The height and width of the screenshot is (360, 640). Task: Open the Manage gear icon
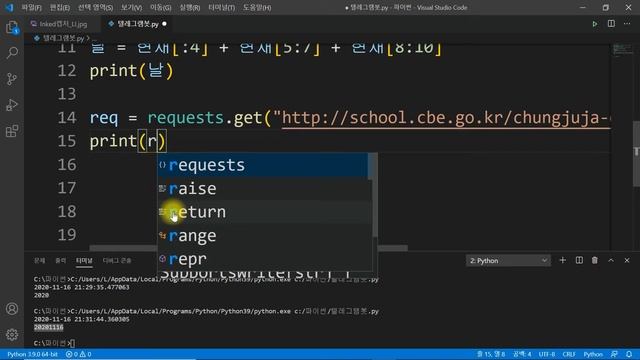pyautogui.click(x=12, y=335)
